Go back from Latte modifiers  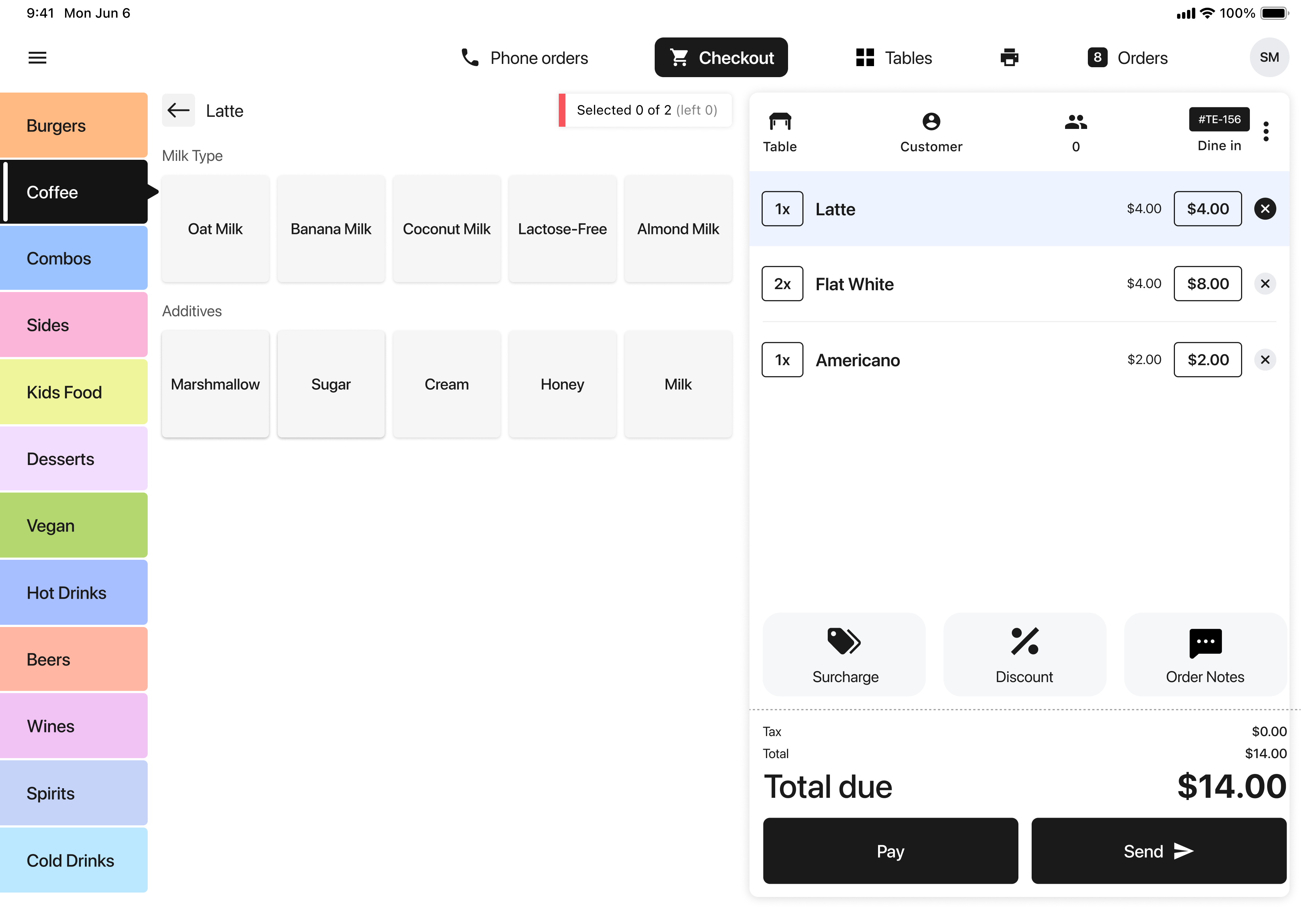(x=178, y=110)
